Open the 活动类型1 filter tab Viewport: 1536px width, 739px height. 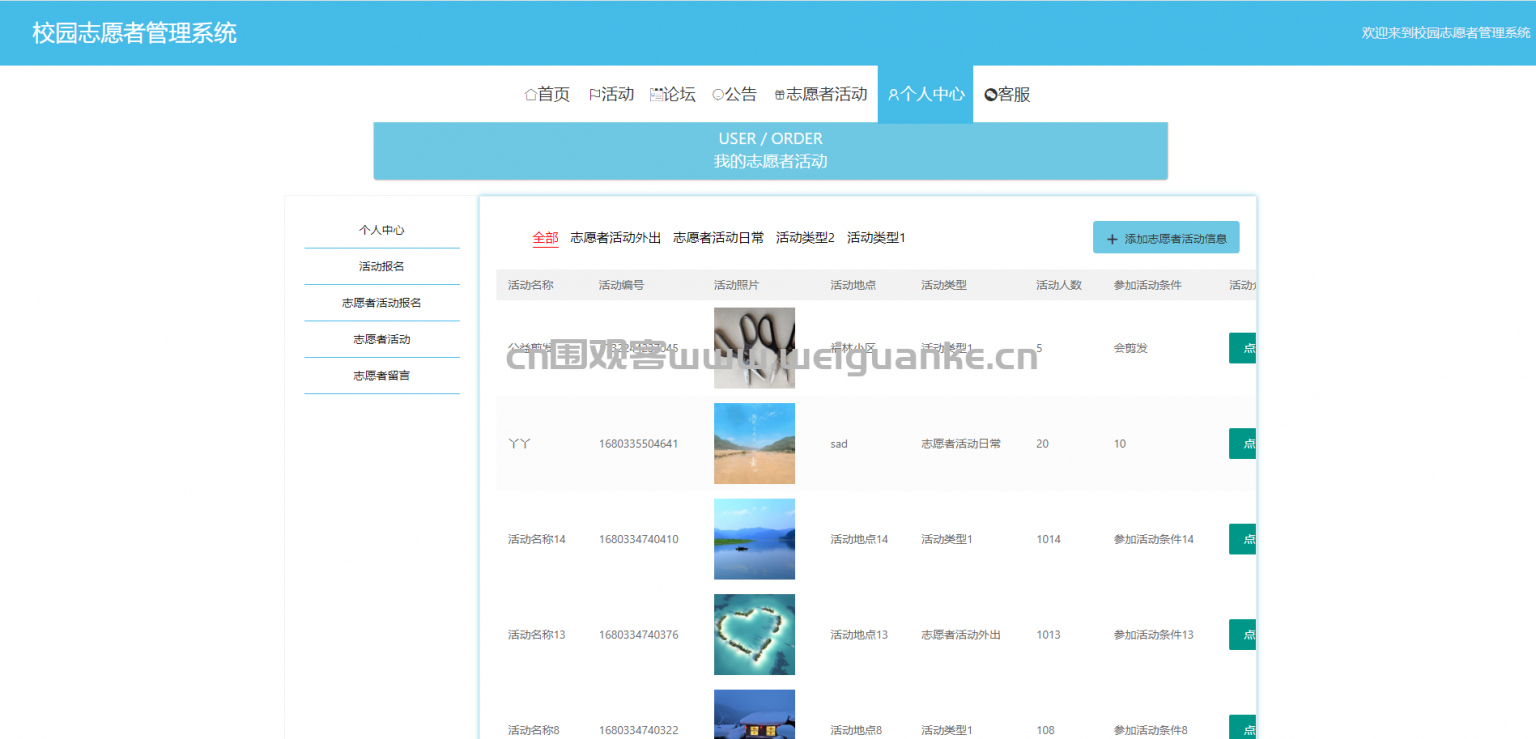point(876,237)
